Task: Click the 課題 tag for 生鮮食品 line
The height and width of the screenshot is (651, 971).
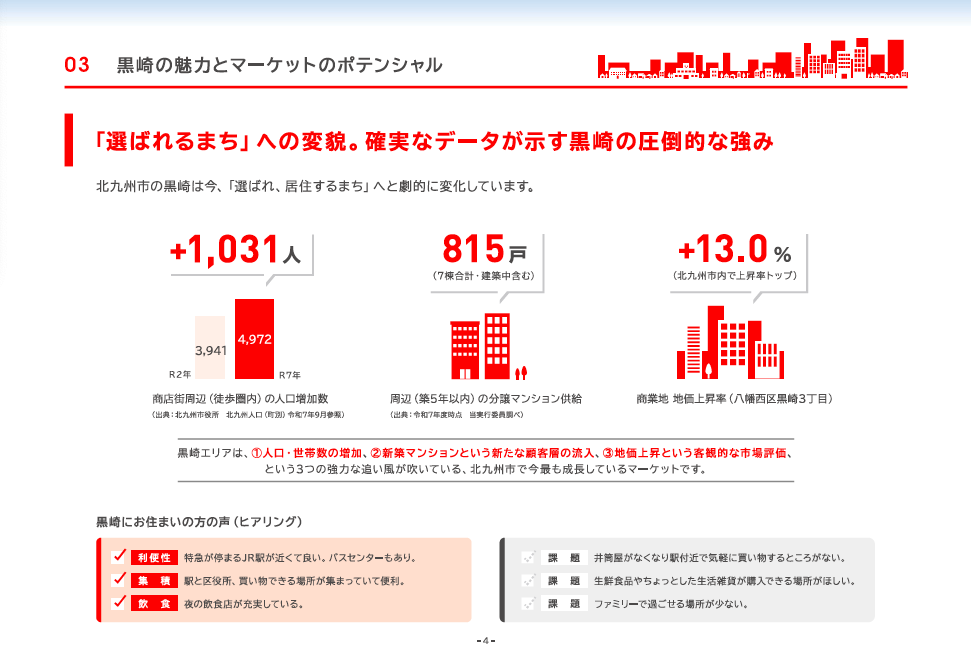Action: coord(563,581)
